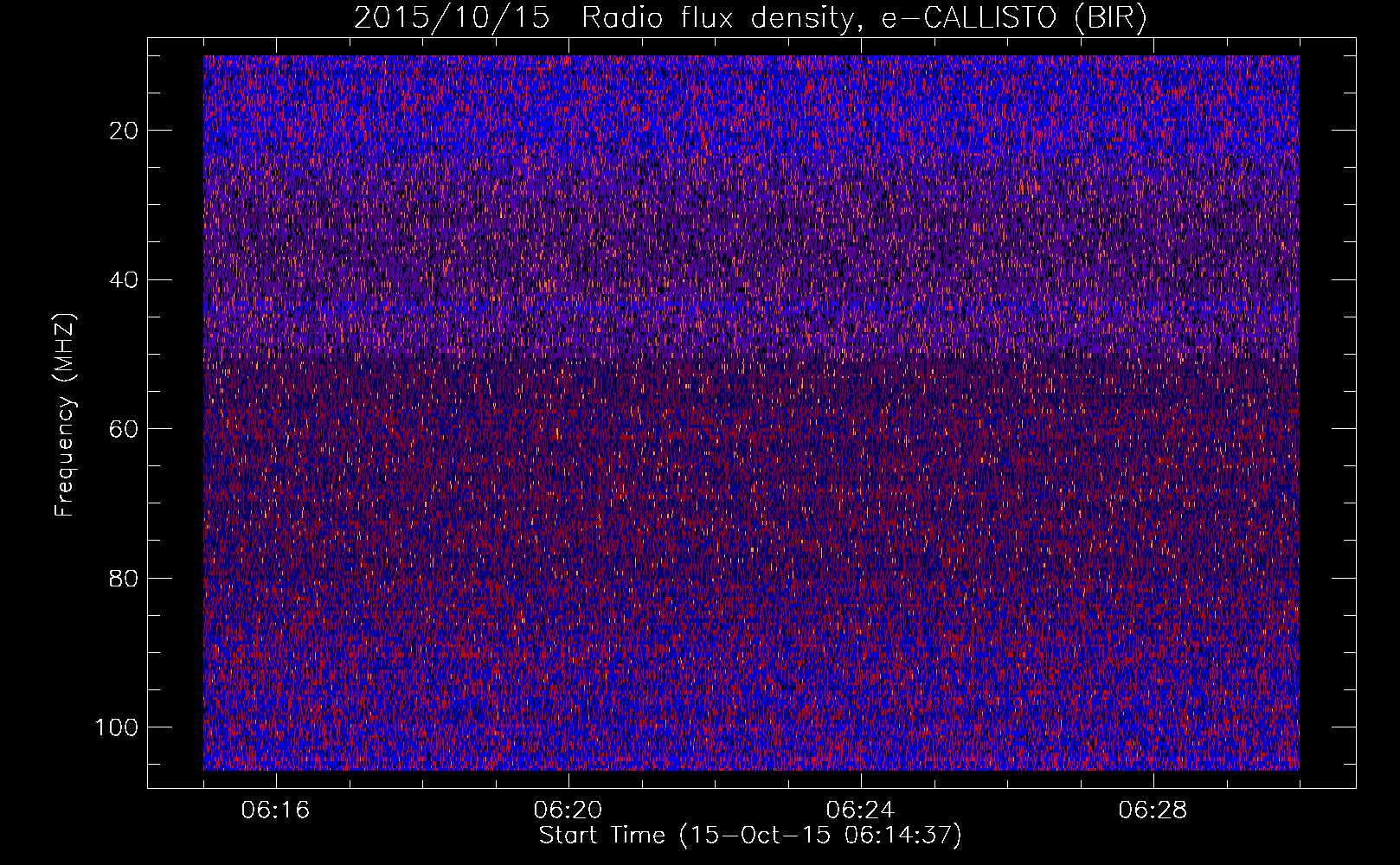Pick the 60 MHz frequency tick label
The width and height of the screenshot is (1400, 865).
tap(122, 429)
